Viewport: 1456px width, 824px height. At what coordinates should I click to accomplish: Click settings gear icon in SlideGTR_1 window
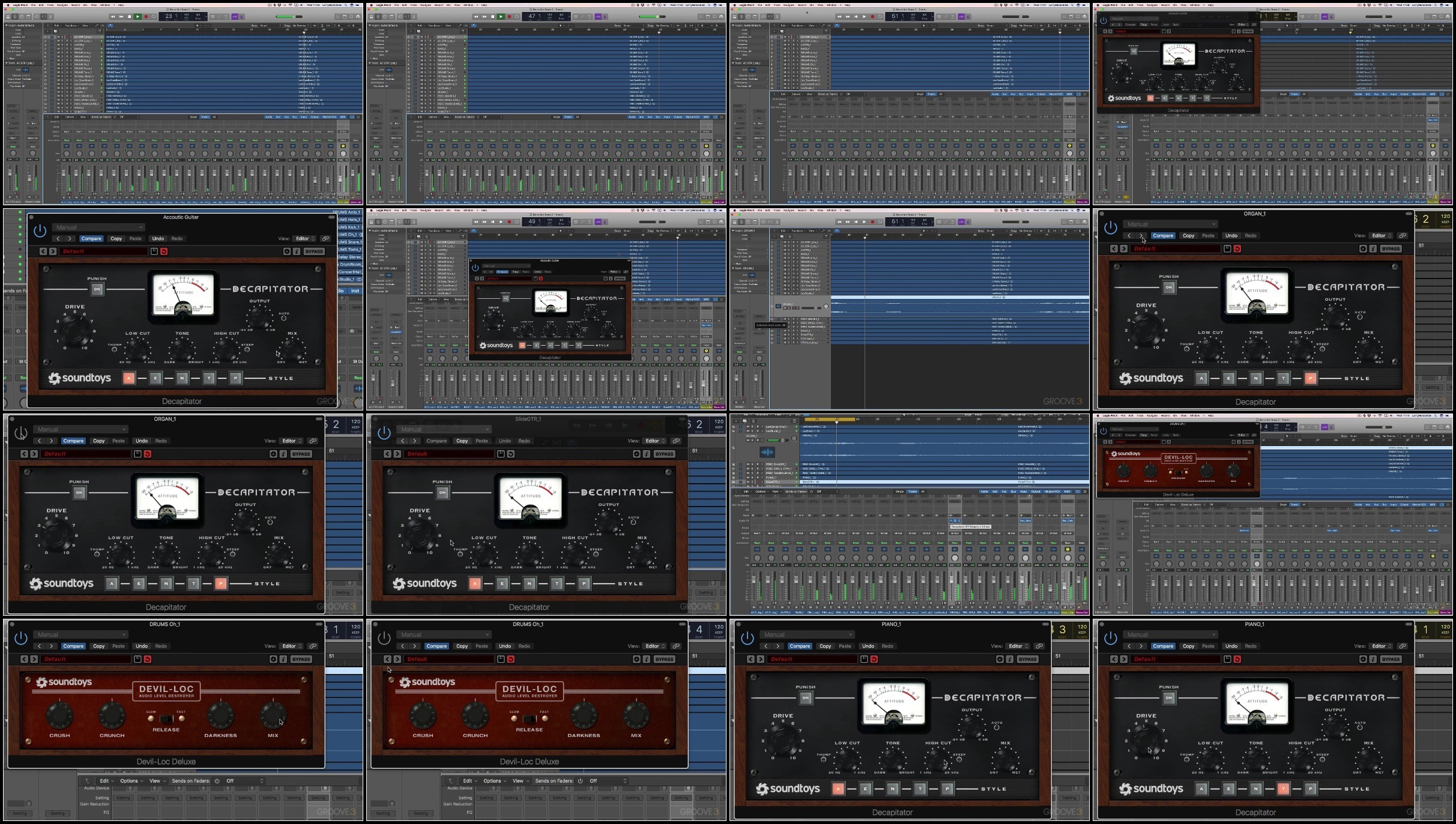point(636,454)
